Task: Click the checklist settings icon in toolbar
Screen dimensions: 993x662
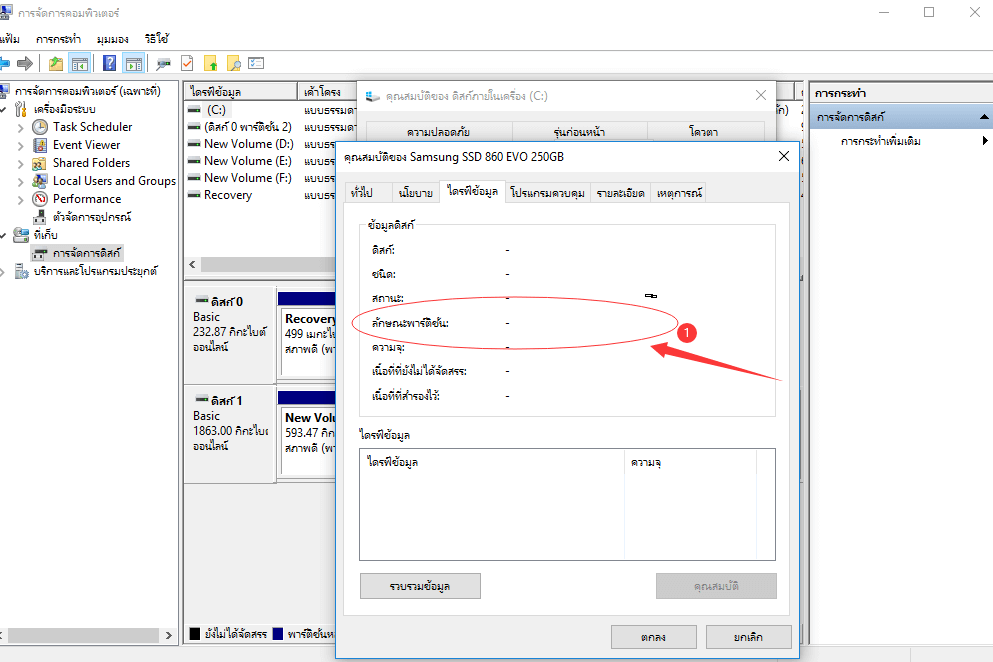Action: 256,63
